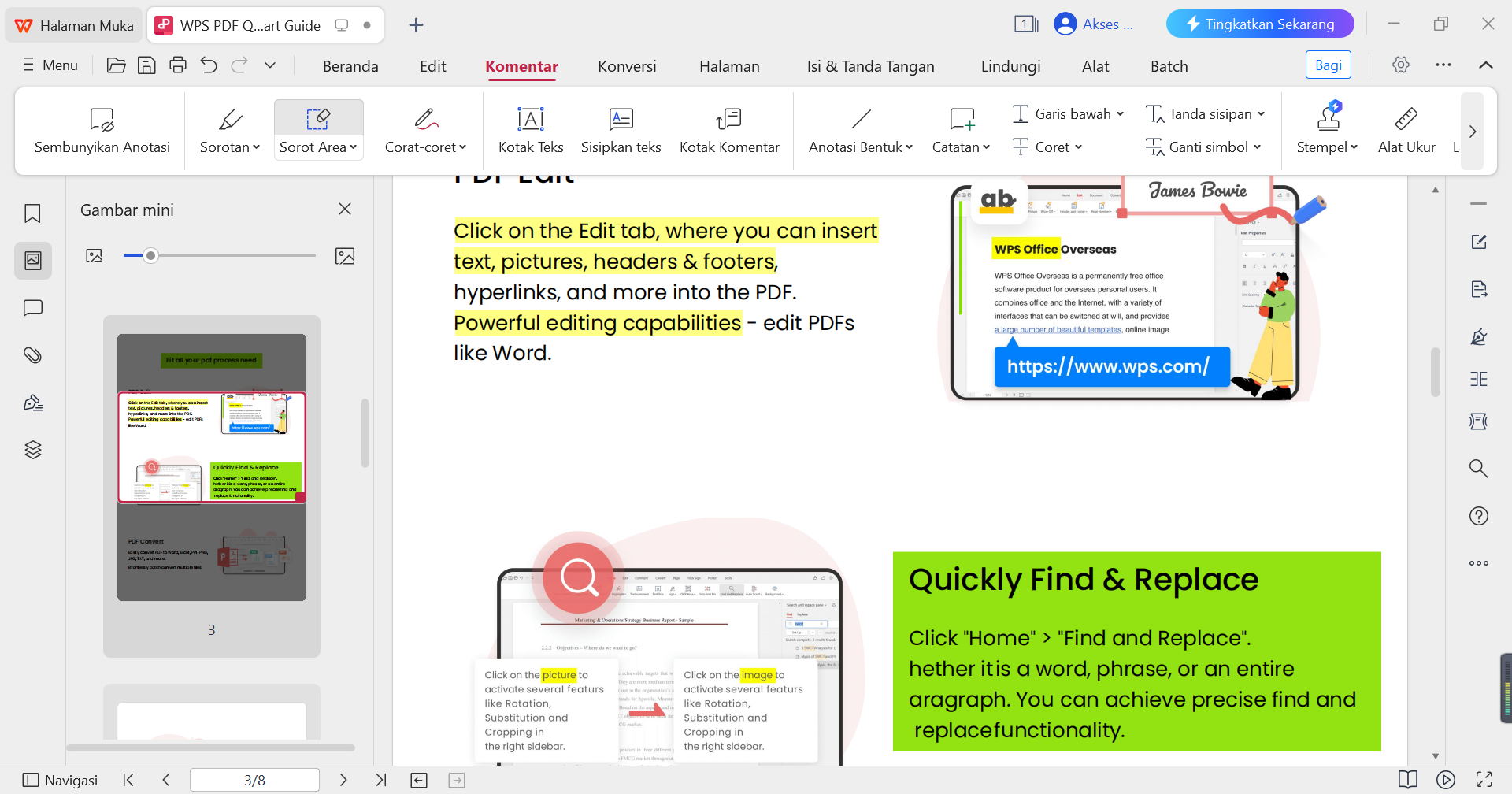Screen dimensions: 1512x794
Task: Switch to the Konversi tab
Action: tap(627, 66)
